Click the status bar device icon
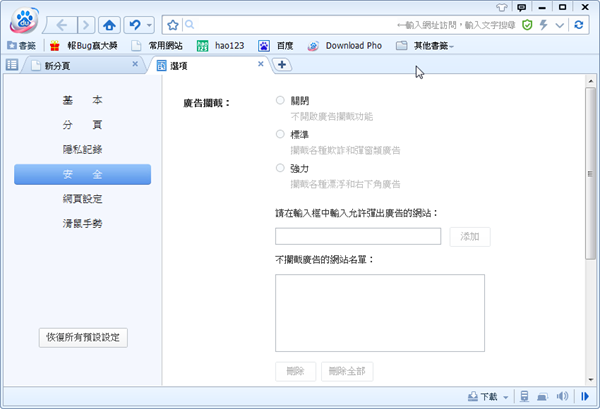600x409 pixels. (x=542, y=397)
